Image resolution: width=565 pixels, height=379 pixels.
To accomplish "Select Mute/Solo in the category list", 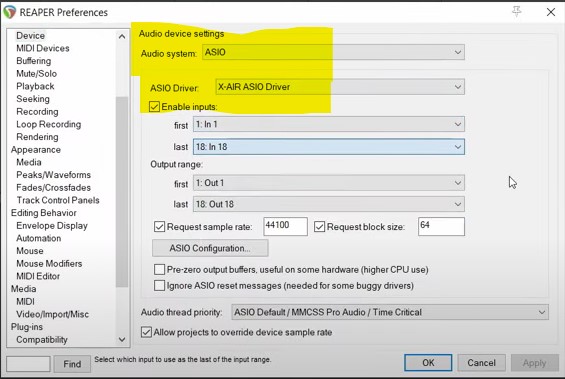I will click(36, 73).
